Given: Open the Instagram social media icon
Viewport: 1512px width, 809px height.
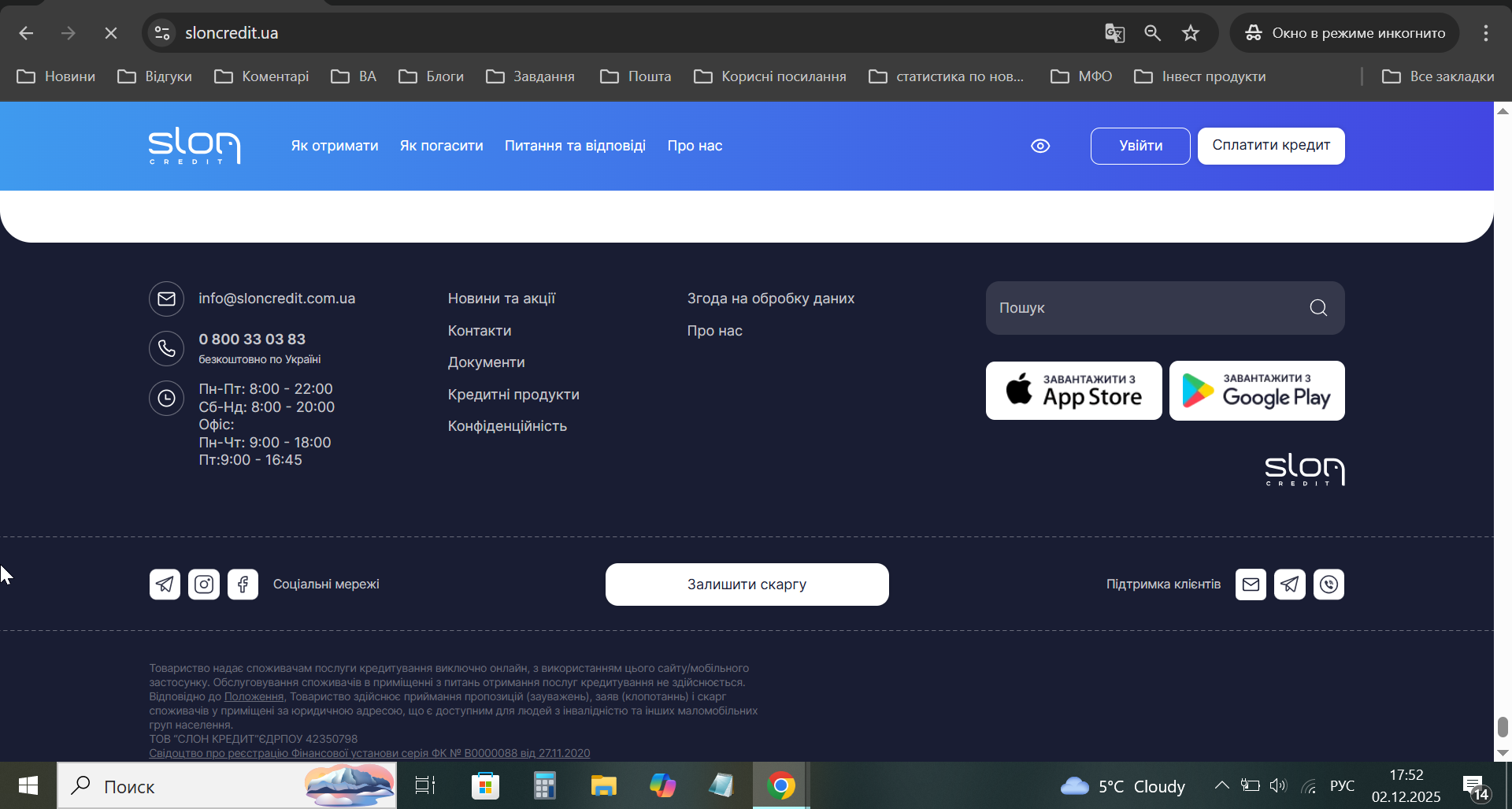Looking at the screenshot, I should click(x=204, y=584).
